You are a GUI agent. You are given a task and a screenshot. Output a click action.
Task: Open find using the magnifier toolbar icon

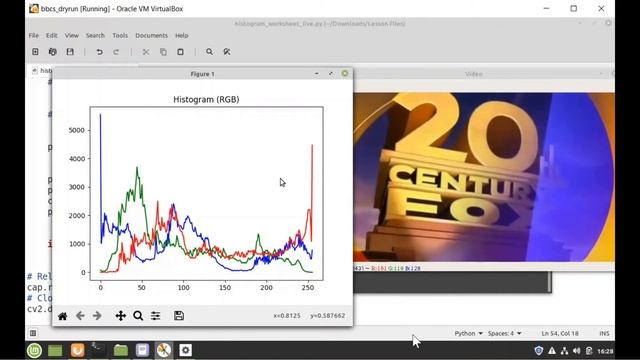209,52
